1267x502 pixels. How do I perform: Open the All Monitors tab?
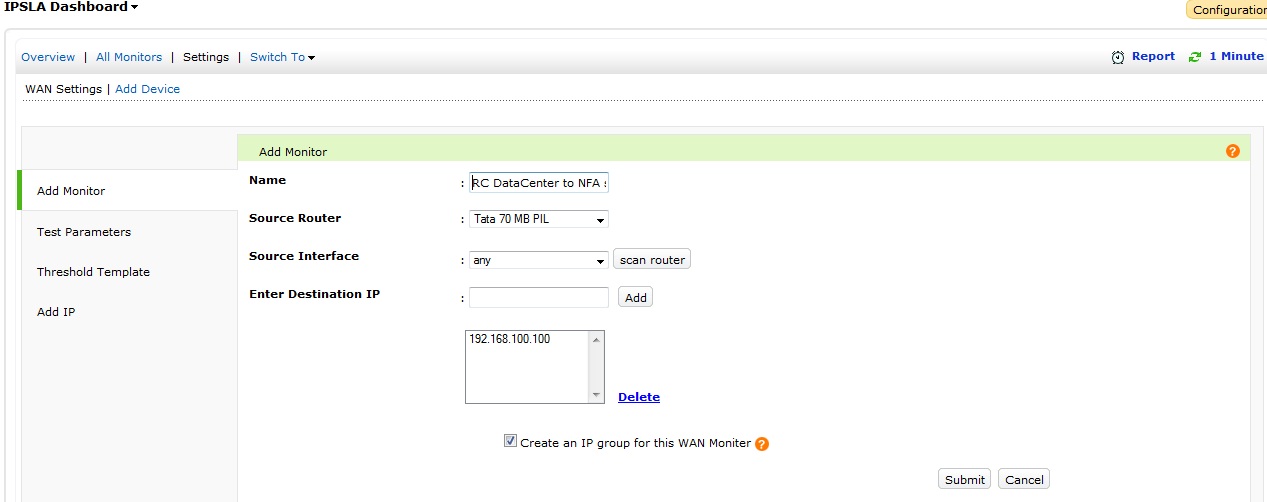coord(129,57)
